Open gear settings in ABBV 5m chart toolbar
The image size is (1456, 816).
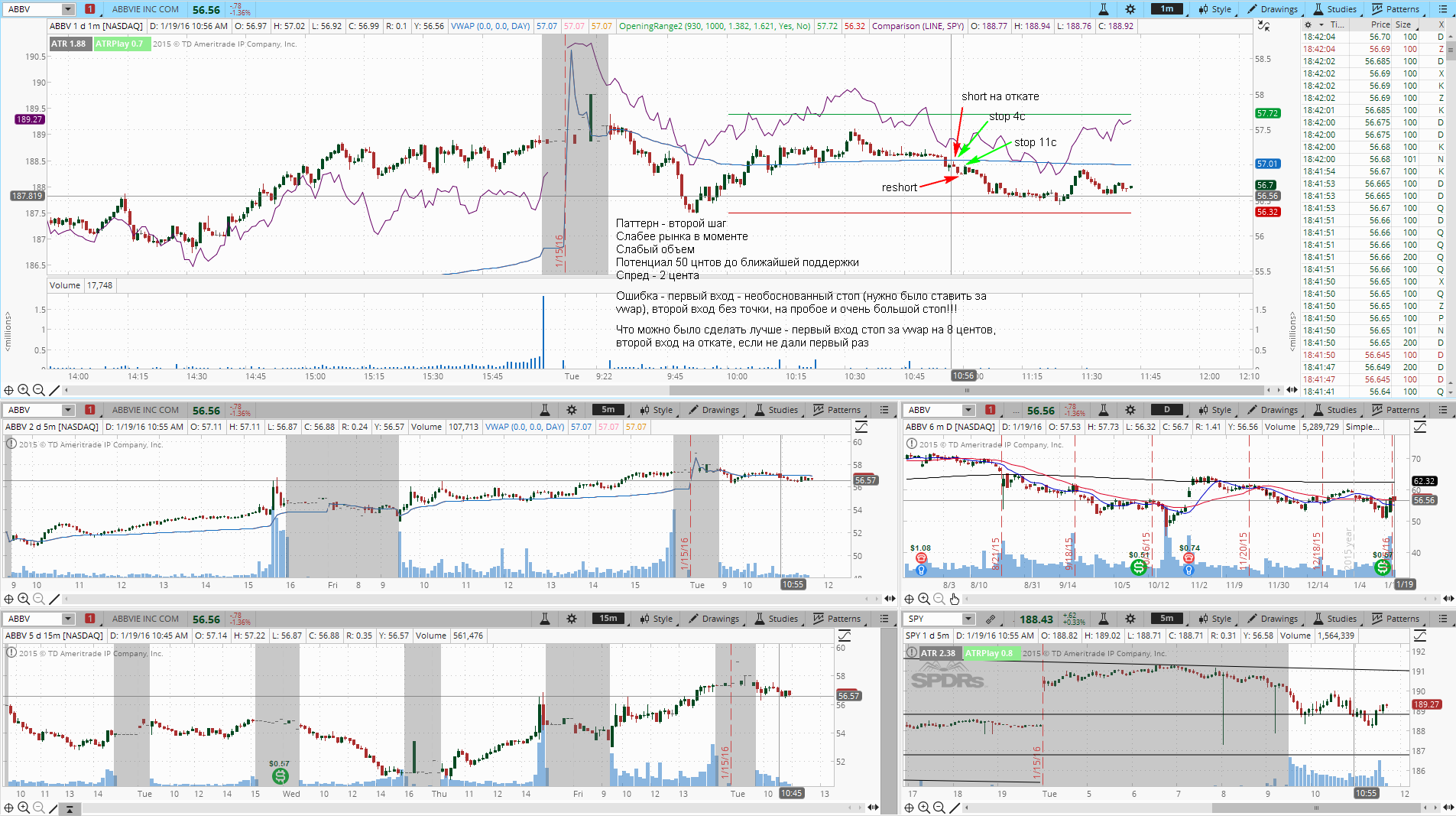572,410
